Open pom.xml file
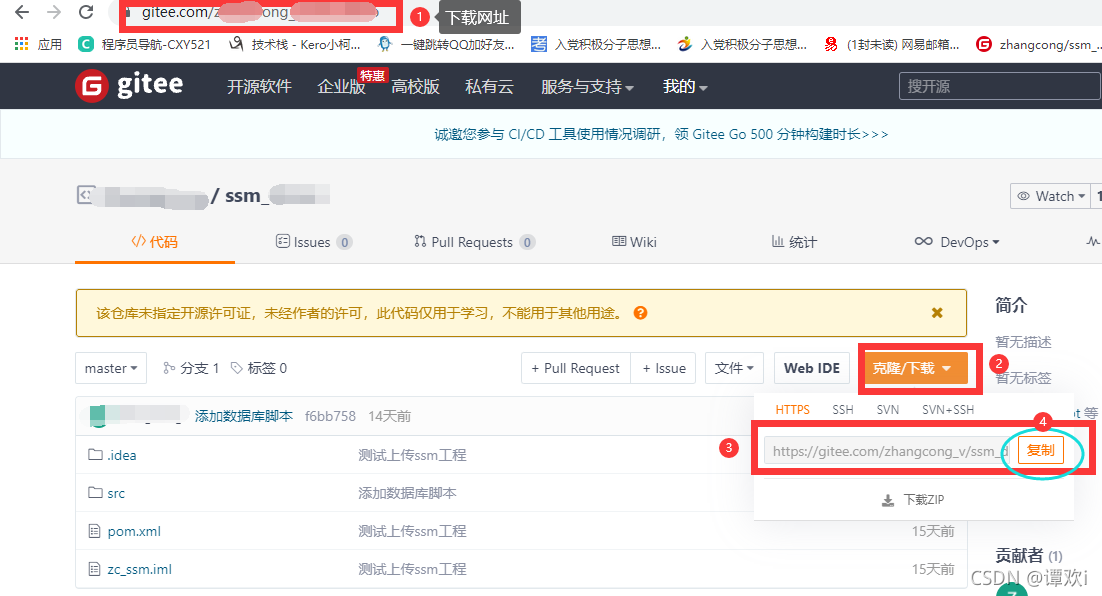Image resolution: width=1102 pixels, height=596 pixels. coord(134,531)
